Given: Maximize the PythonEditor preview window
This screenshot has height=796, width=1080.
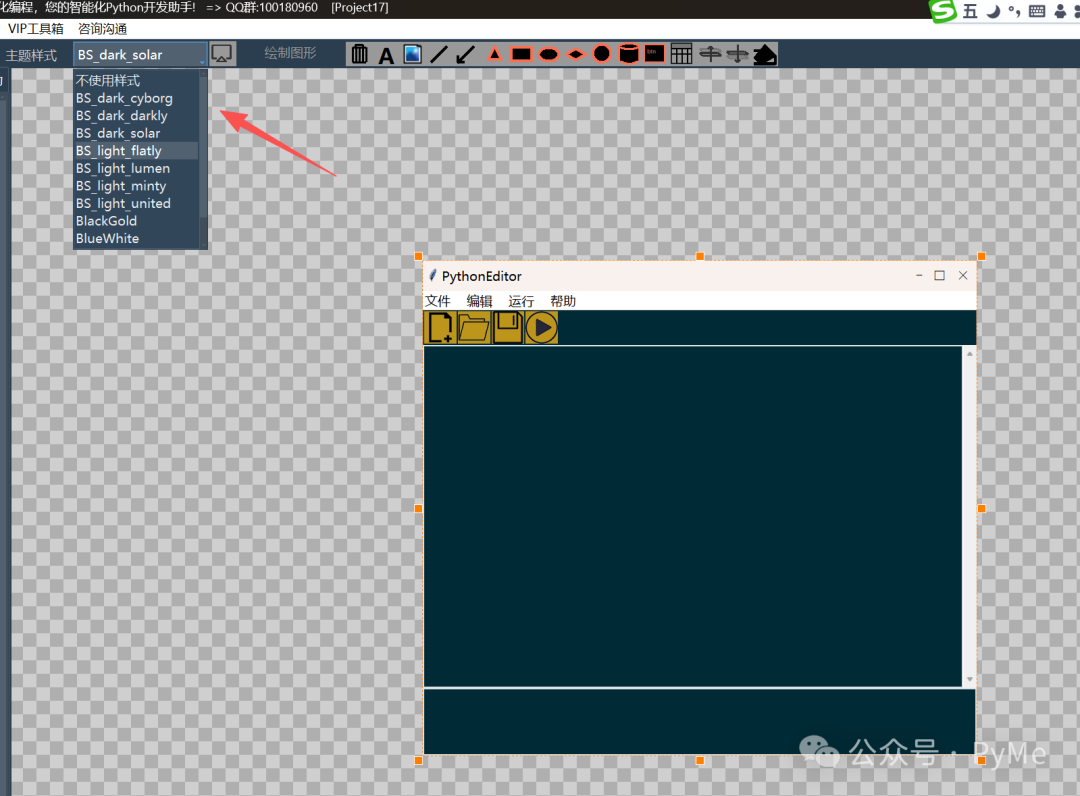Looking at the screenshot, I should (x=939, y=275).
